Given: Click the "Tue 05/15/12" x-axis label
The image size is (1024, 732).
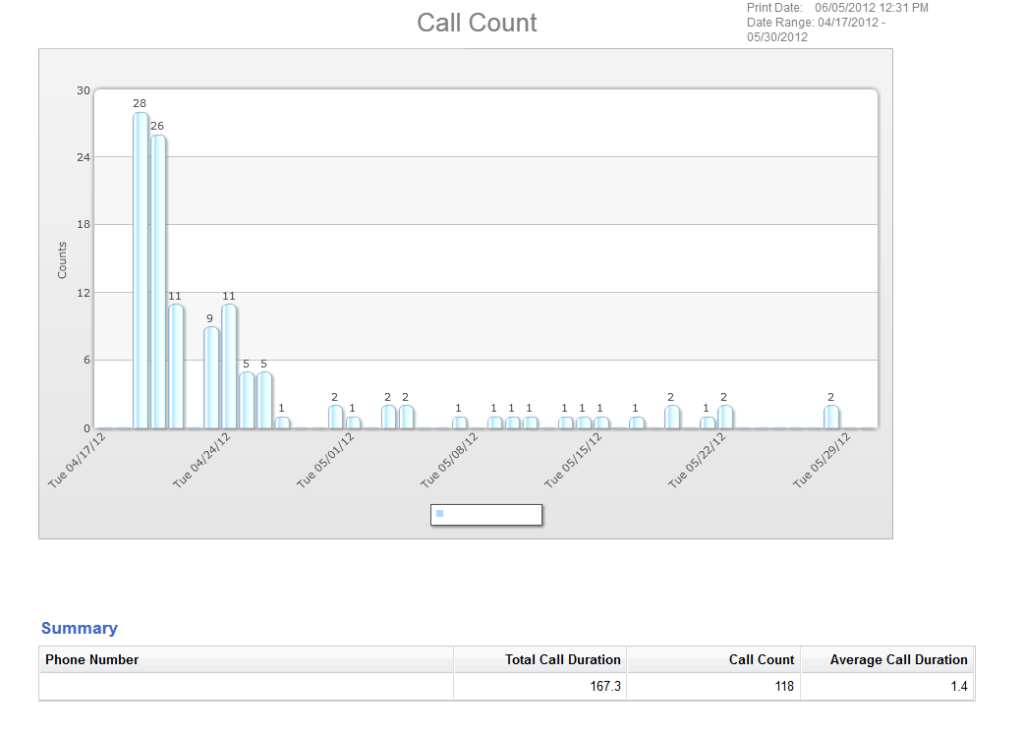Looking at the screenshot, I should 573,460.
